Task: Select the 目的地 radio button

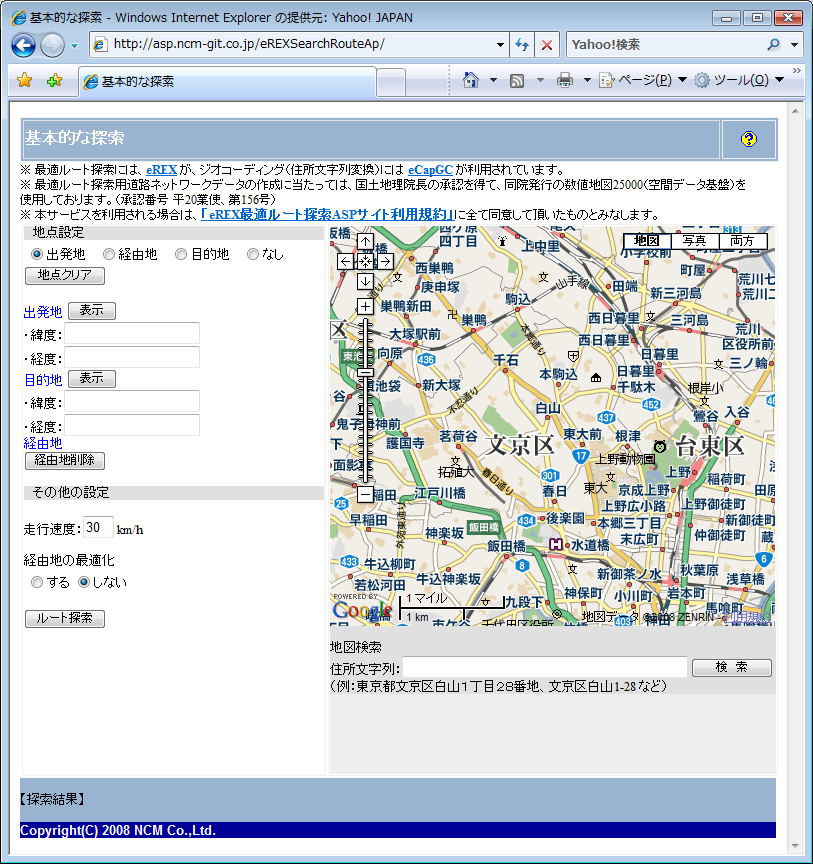Action: click(181, 254)
